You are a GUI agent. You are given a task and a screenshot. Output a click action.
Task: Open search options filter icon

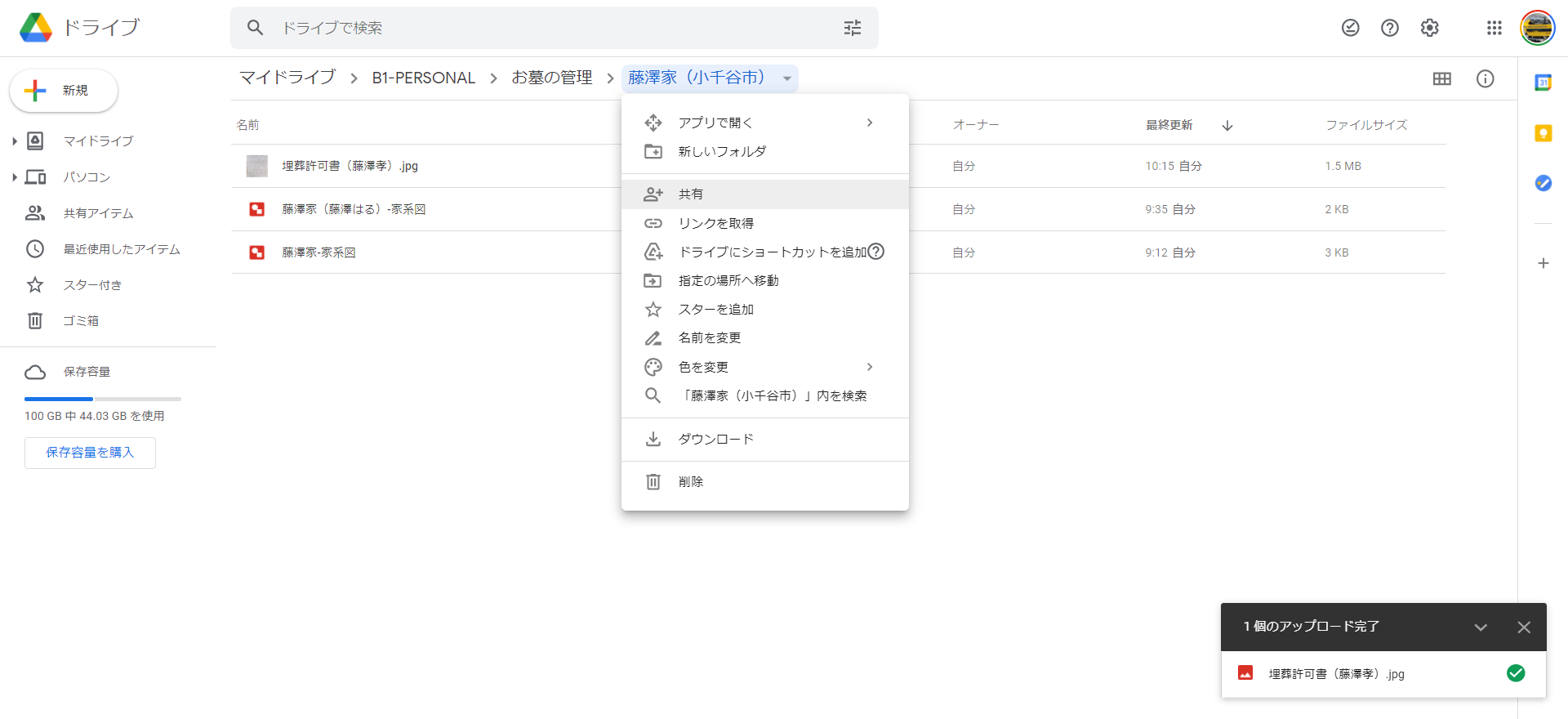853,28
